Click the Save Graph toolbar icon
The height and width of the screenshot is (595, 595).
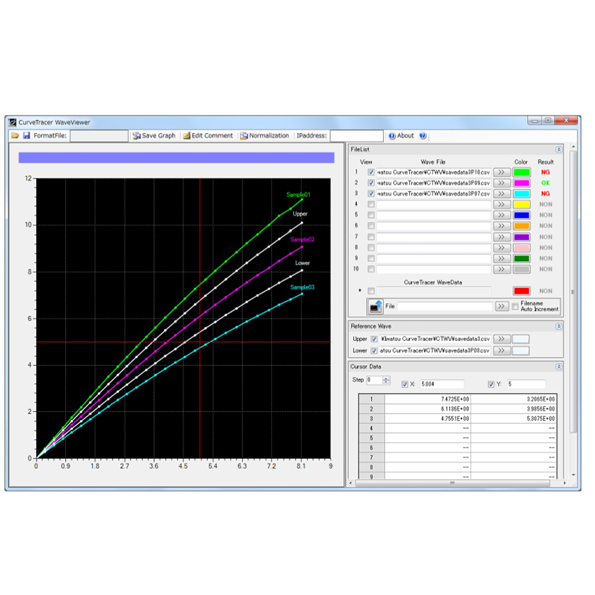click(136, 136)
